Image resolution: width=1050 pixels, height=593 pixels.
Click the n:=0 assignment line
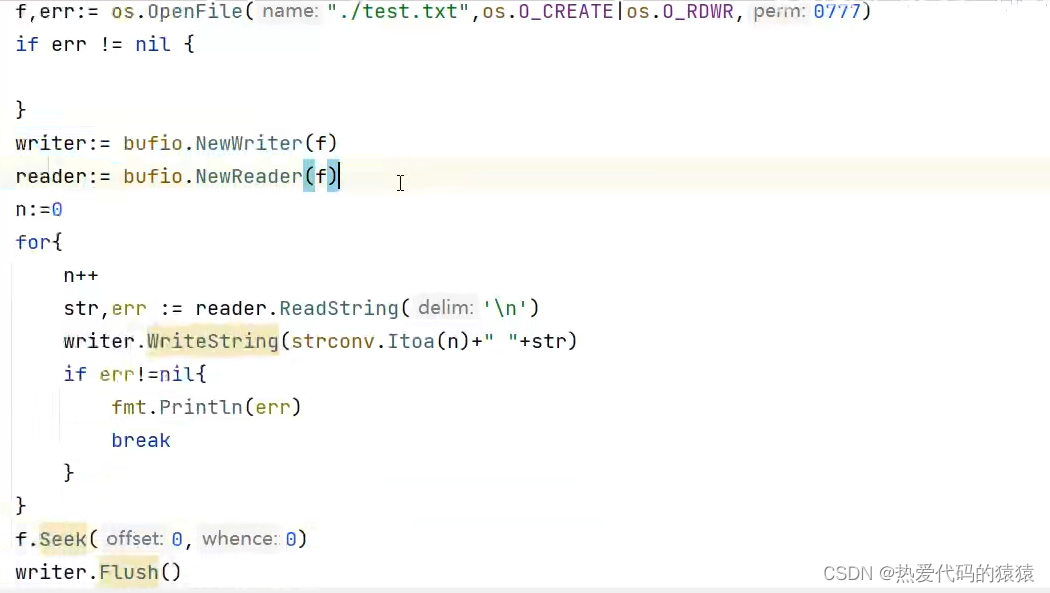click(39, 209)
